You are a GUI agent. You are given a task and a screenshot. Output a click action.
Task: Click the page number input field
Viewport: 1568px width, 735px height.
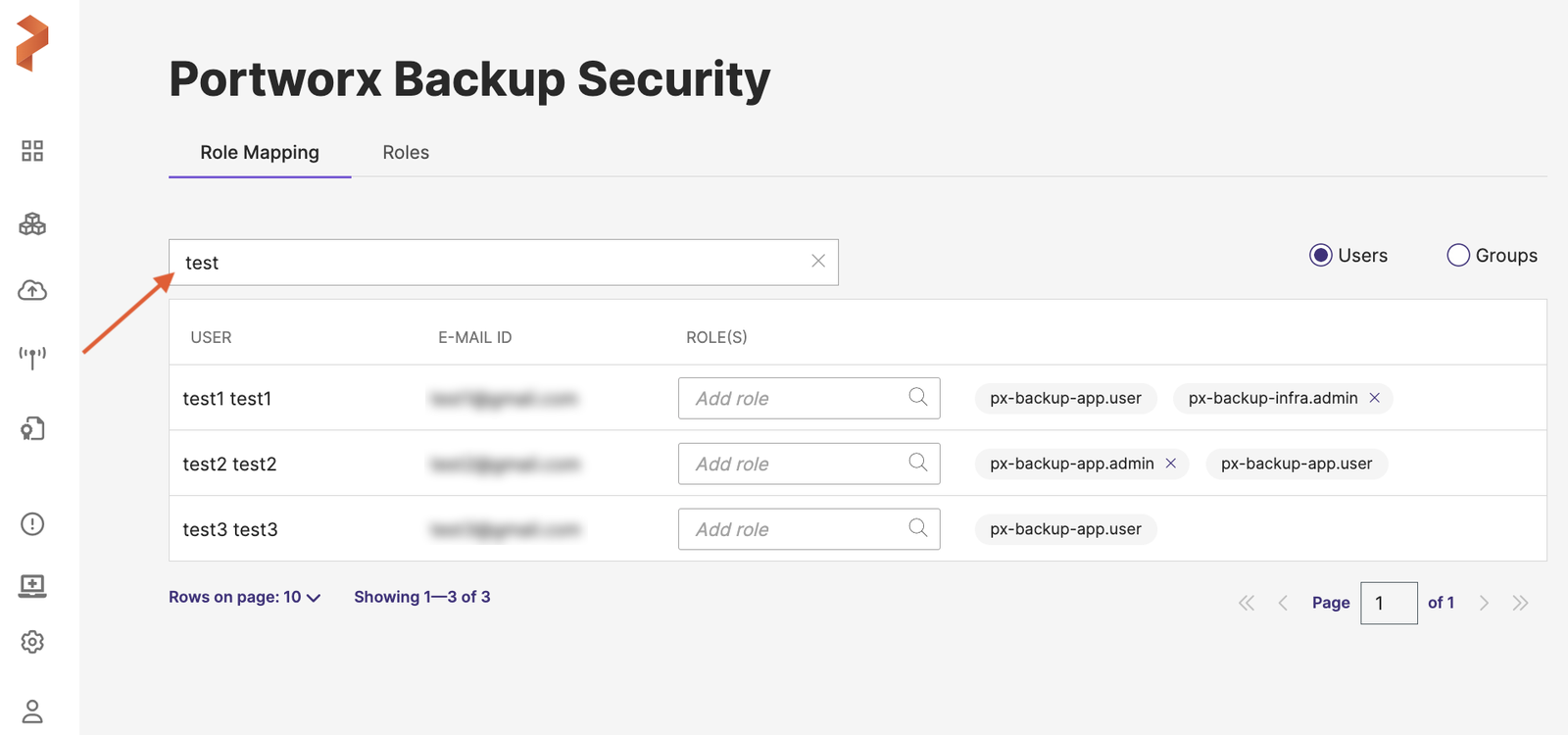click(1389, 603)
